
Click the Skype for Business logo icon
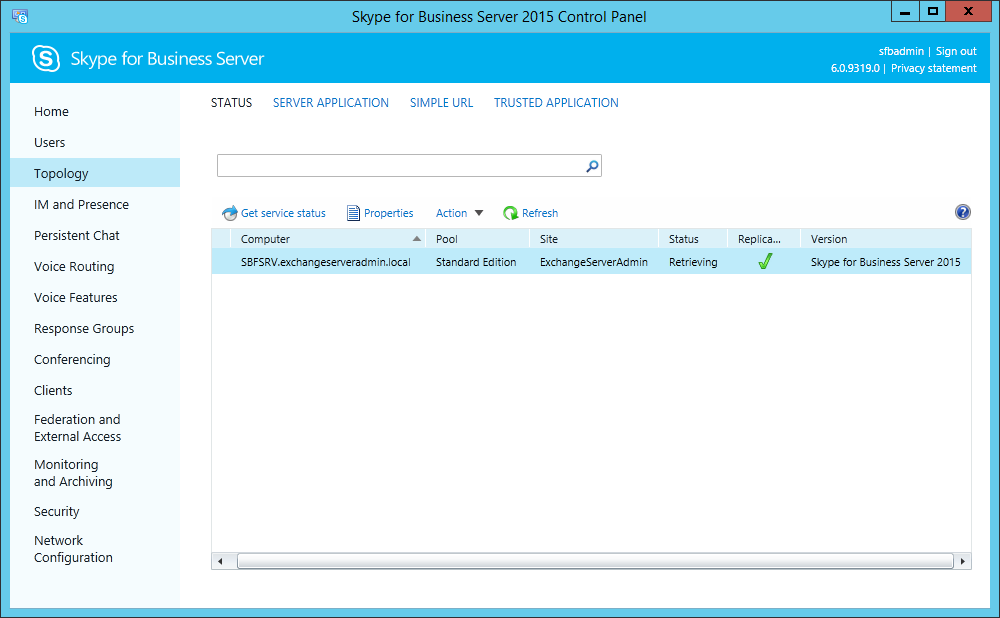(x=46, y=59)
